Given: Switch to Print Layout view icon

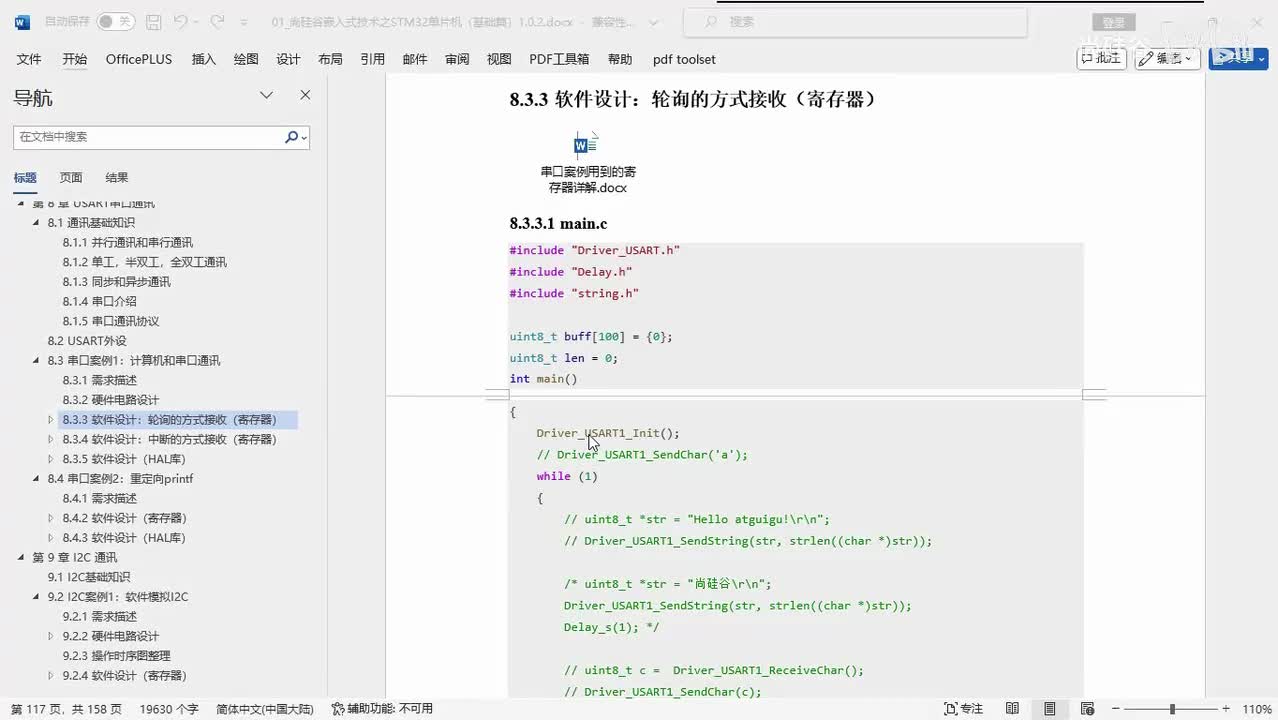Looking at the screenshot, I should pos(1049,709).
